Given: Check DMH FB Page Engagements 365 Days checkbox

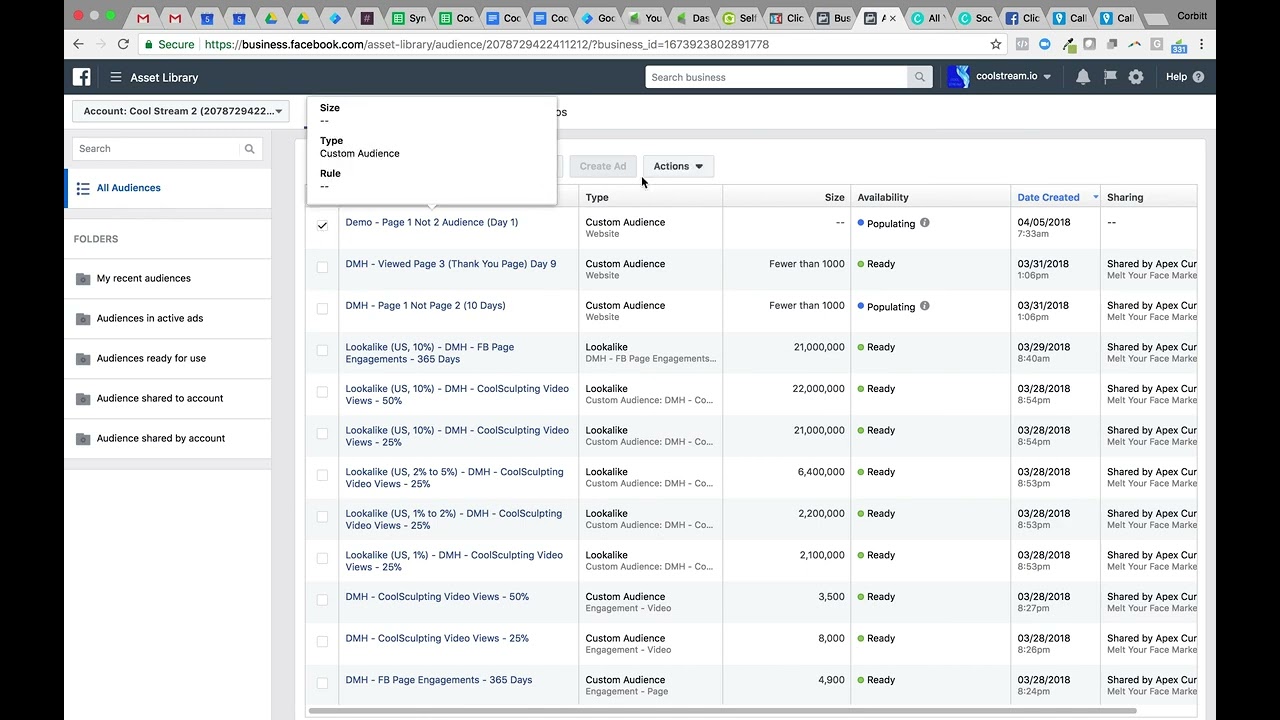Looking at the screenshot, I should click(x=322, y=683).
